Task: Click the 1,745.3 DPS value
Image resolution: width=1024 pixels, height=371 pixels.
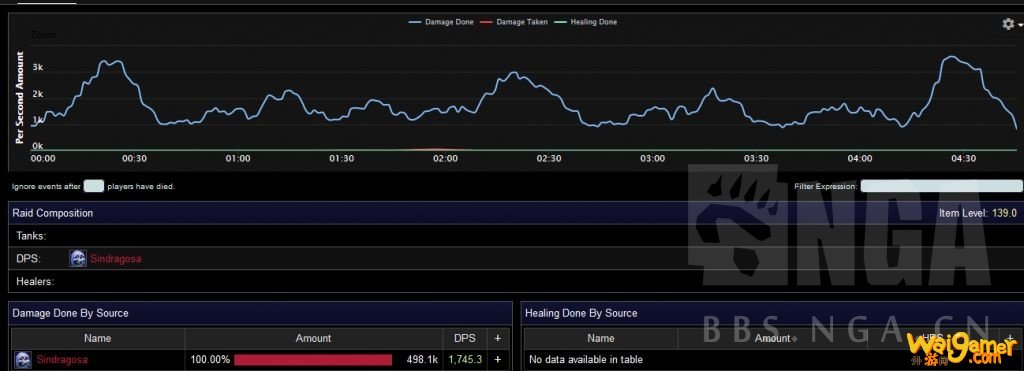Action: pos(466,359)
